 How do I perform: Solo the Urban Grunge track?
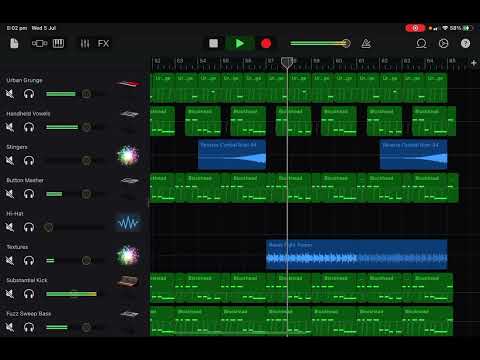coord(29,94)
